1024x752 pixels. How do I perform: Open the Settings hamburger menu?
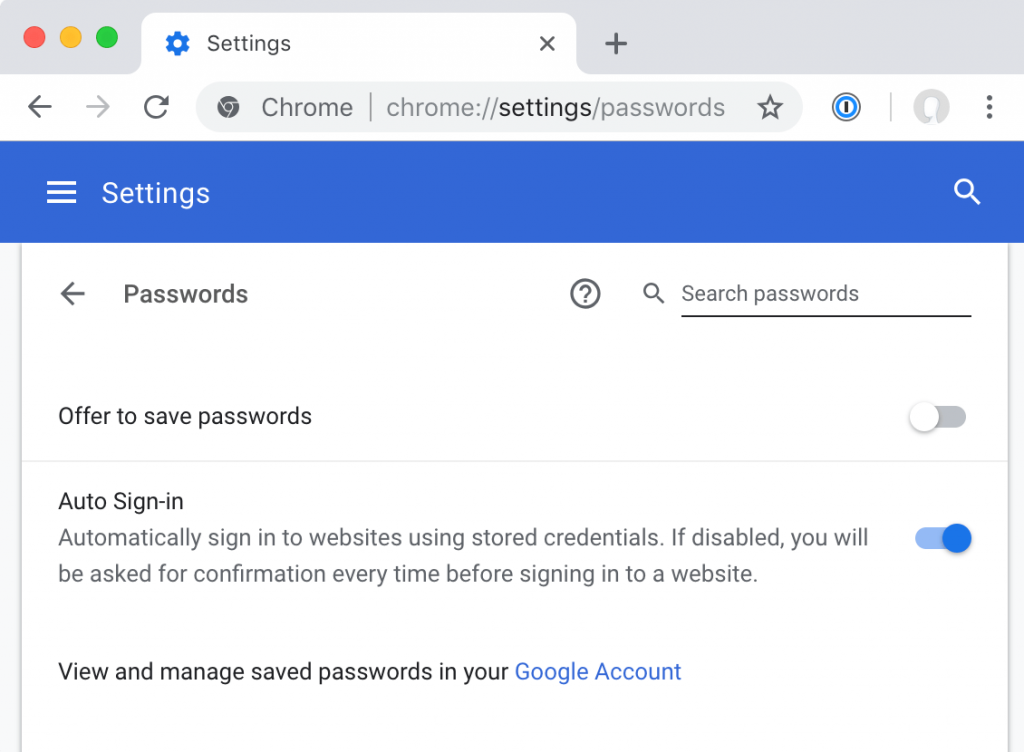pos(61,193)
